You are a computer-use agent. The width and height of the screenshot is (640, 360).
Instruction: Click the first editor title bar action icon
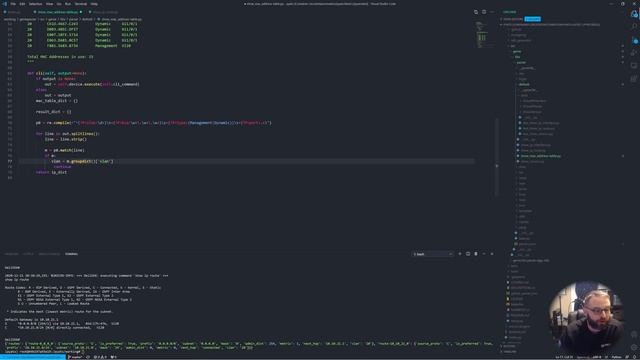tap(476, 12)
